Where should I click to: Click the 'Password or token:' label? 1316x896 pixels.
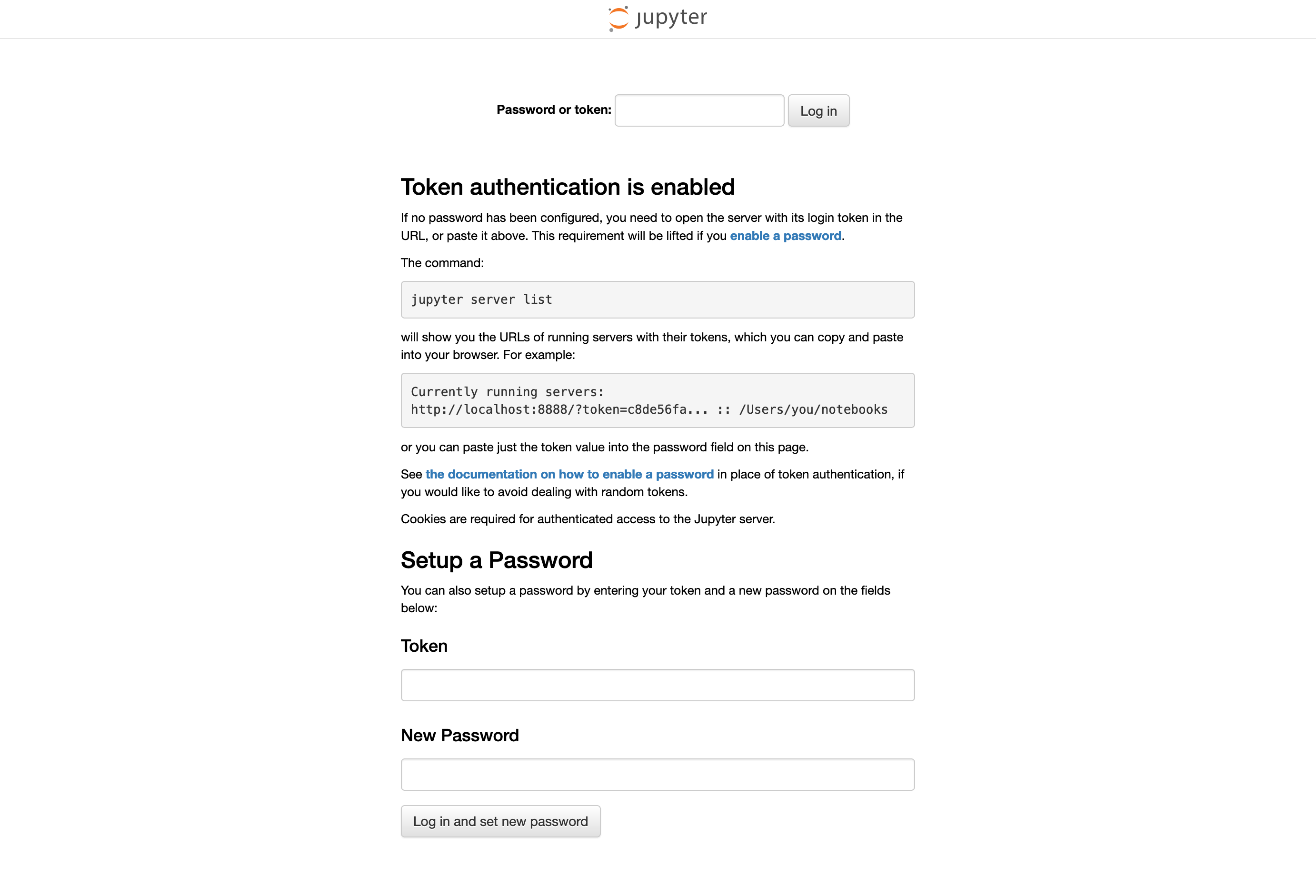tap(554, 110)
